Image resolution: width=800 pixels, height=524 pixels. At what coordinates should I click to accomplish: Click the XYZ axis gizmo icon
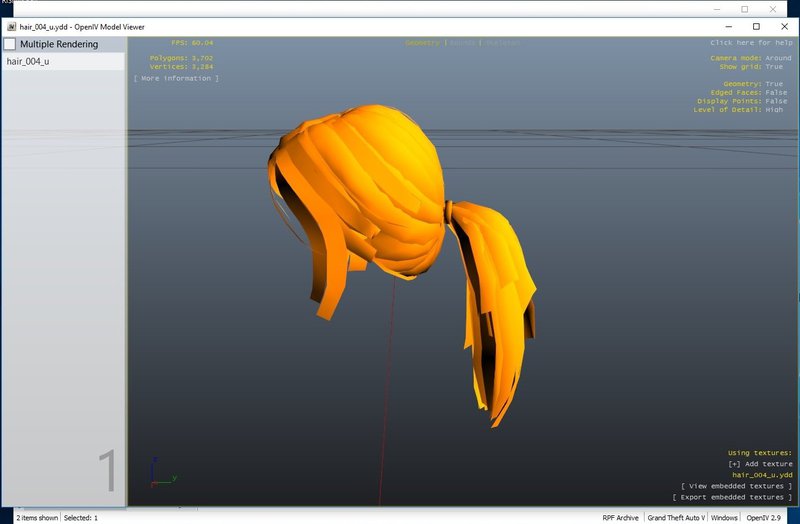tap(162, 472)
